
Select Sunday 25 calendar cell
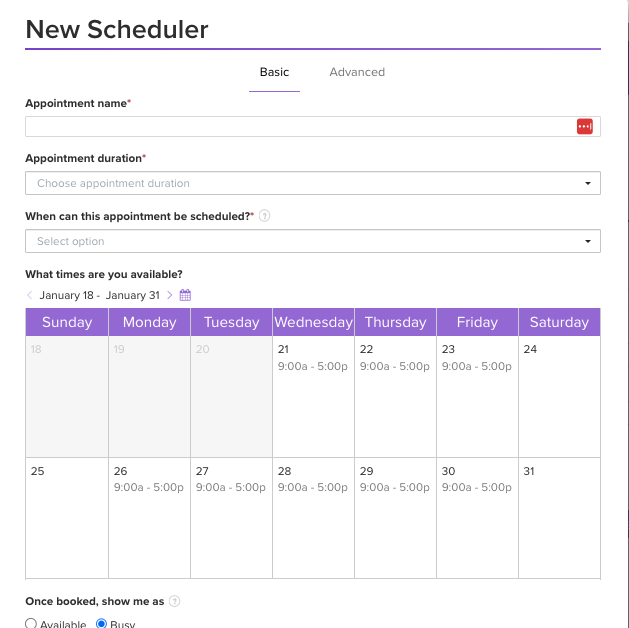[67, 518]
